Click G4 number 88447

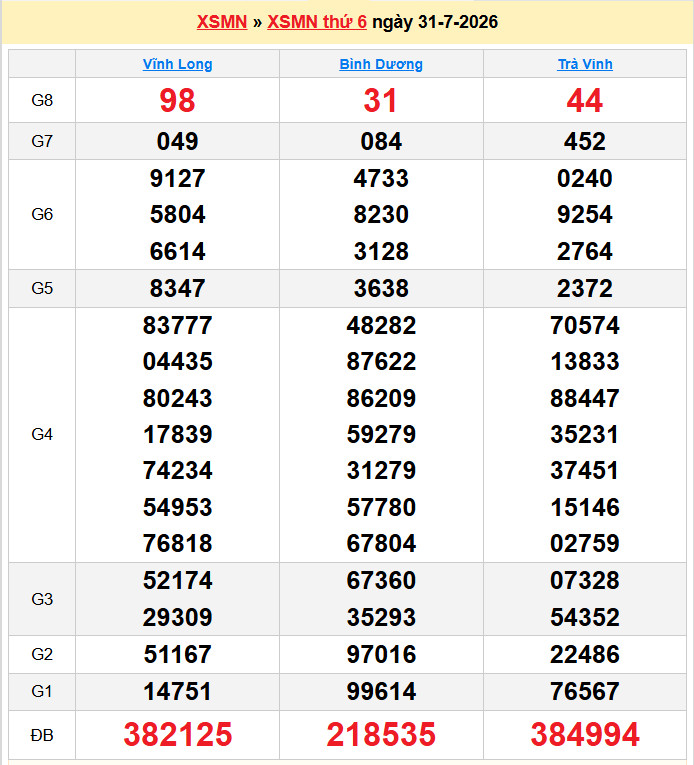pyautogui.click(x=585, y=398)
